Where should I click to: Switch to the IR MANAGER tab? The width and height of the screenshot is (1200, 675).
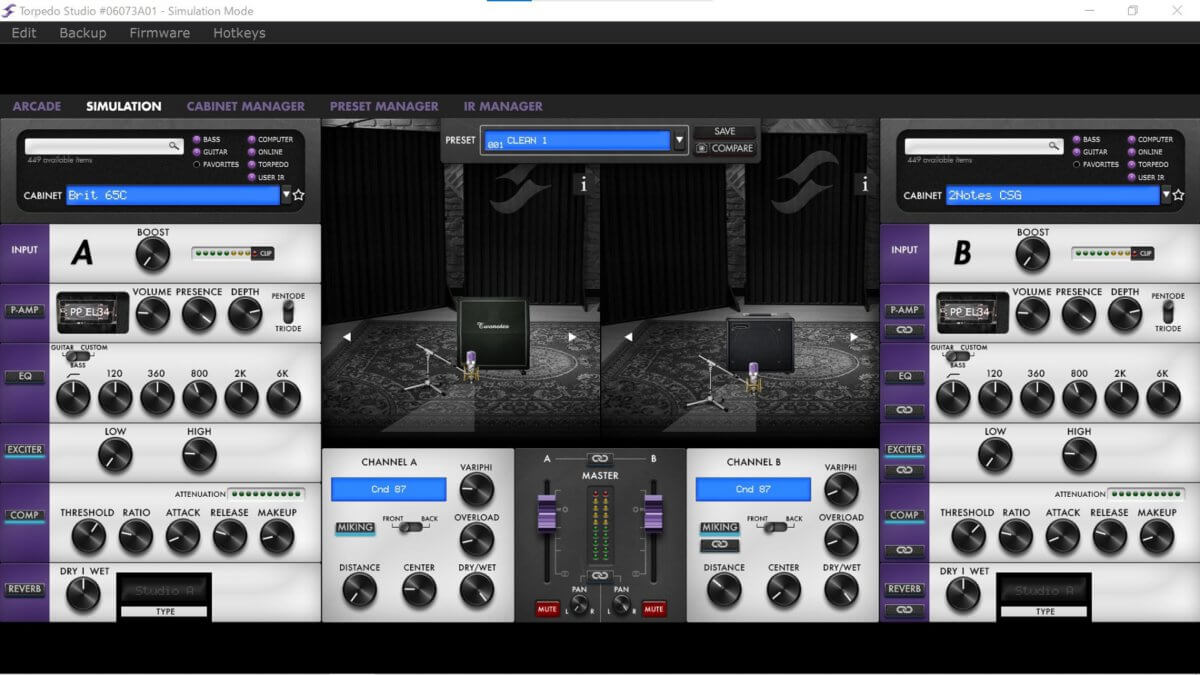pos(503,106)
